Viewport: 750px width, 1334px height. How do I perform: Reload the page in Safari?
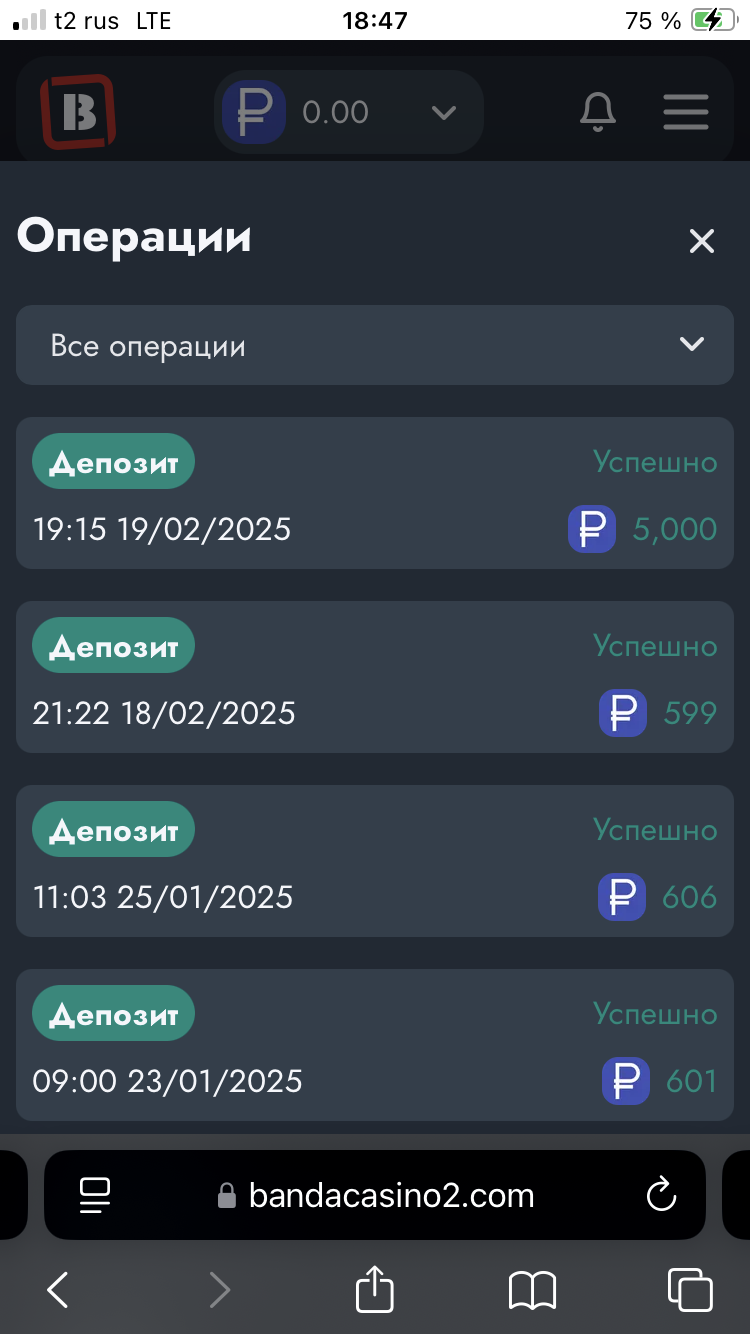[x=661, y=1195]
